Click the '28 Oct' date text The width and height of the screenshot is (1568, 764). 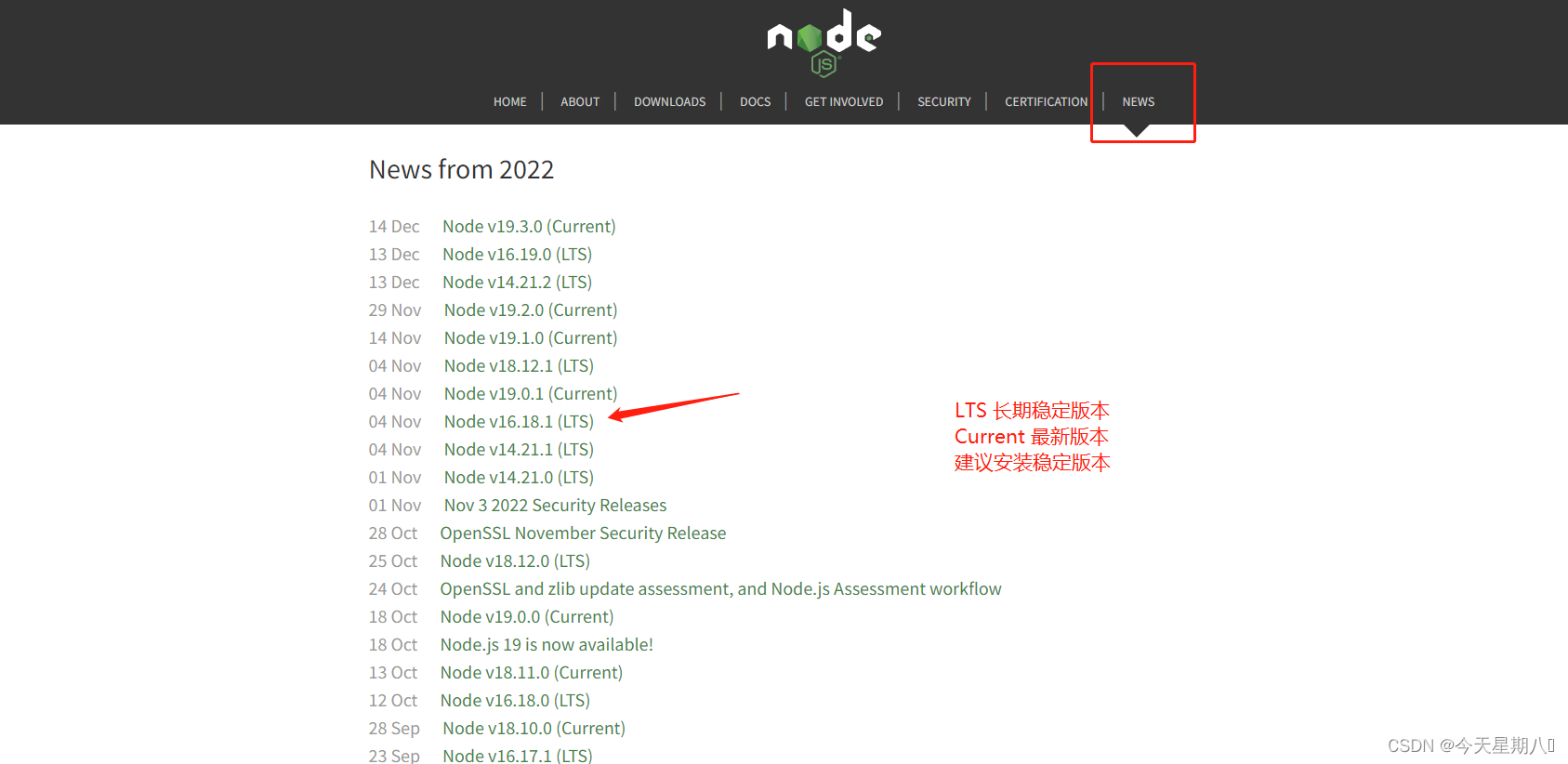pos(393,533)
